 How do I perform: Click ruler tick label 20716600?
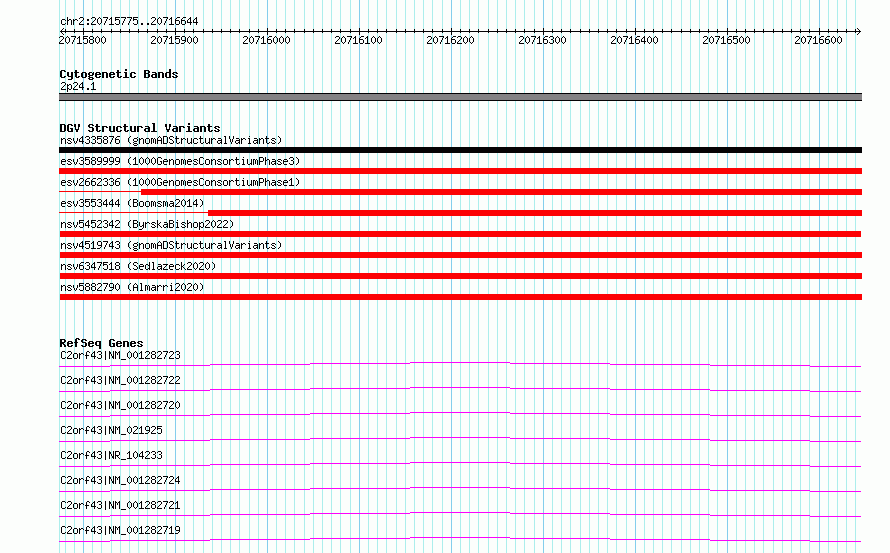818,40
